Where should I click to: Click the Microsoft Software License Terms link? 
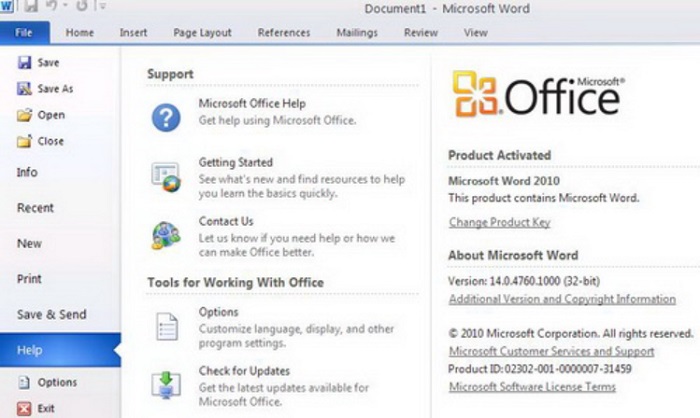[x=532, y=386]
